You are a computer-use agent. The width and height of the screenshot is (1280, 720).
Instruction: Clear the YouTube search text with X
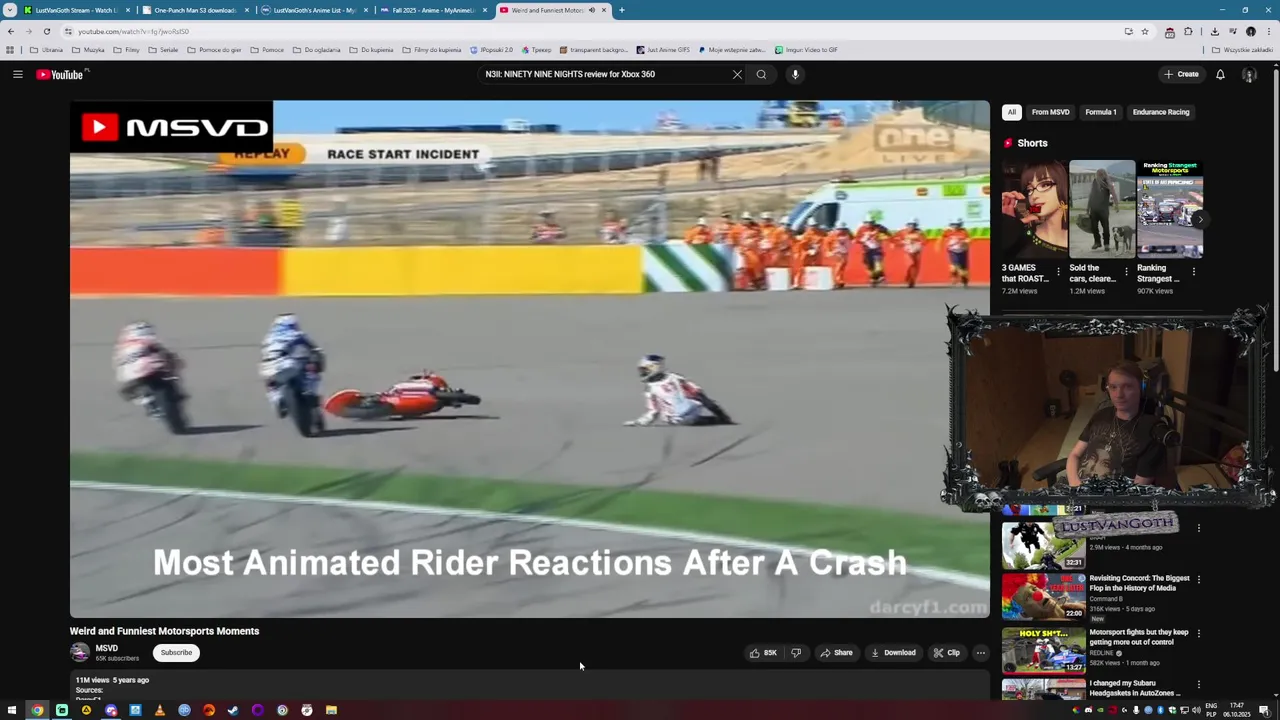coord(737,74)
